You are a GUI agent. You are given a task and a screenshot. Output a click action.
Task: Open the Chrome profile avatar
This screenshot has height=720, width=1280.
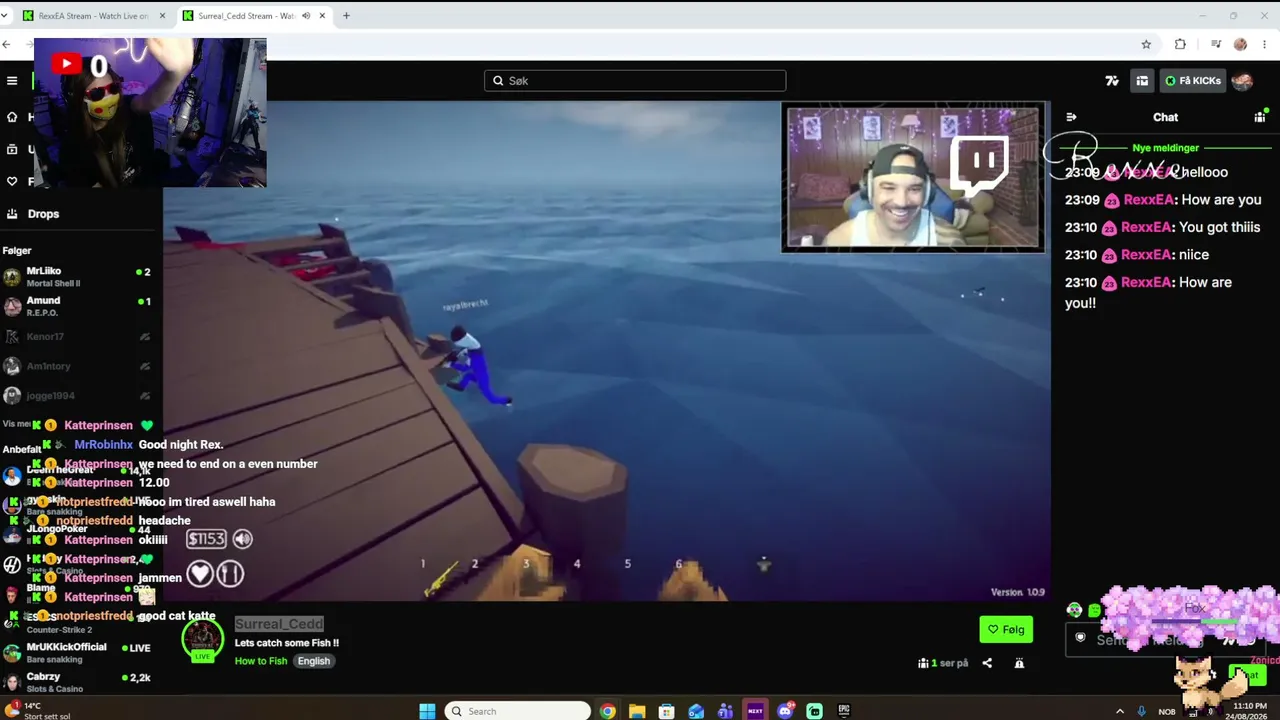pos(1240,44)
